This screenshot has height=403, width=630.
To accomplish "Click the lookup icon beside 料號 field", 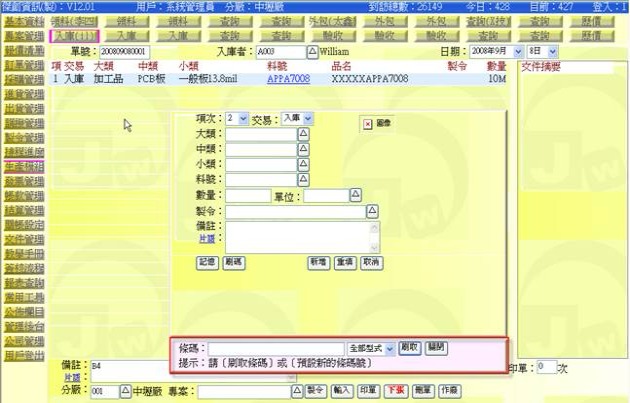I will pyautogui.click(x=304, y=179).
